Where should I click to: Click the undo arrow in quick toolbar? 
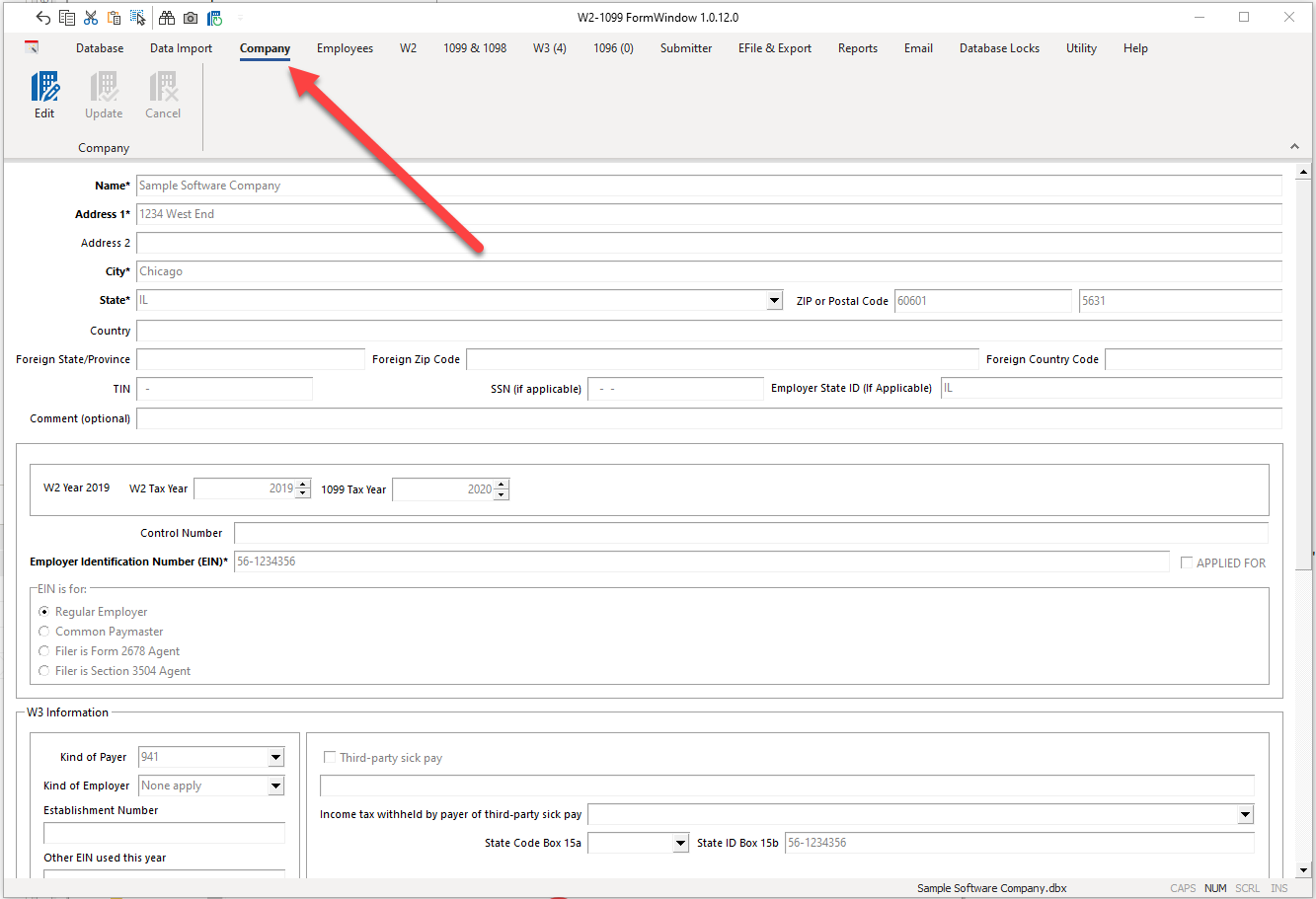click(42, 18)
